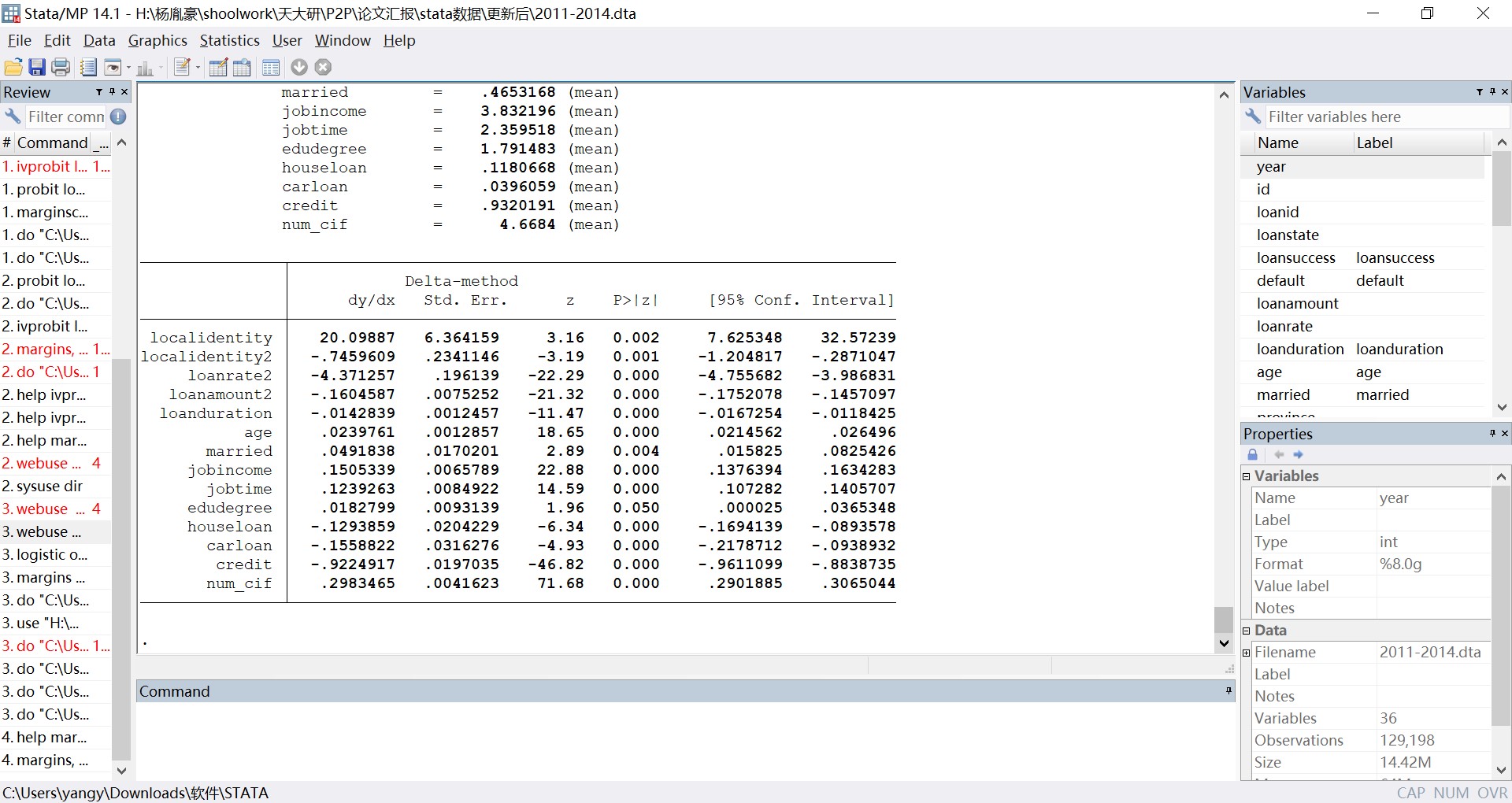
Task: Click the Variables filter wrench icon
Action: pos(1253,117)
